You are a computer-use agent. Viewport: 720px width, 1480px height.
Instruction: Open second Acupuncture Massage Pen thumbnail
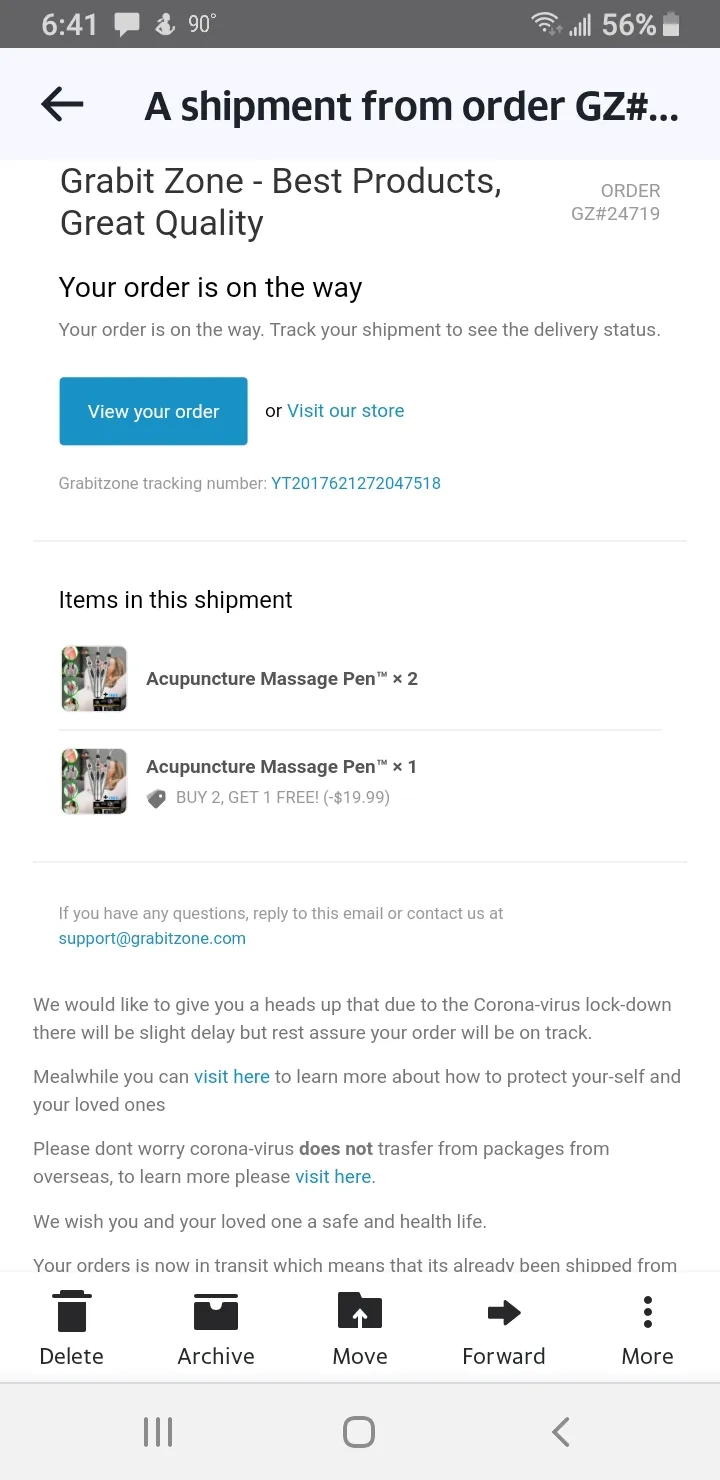point(94,780)
